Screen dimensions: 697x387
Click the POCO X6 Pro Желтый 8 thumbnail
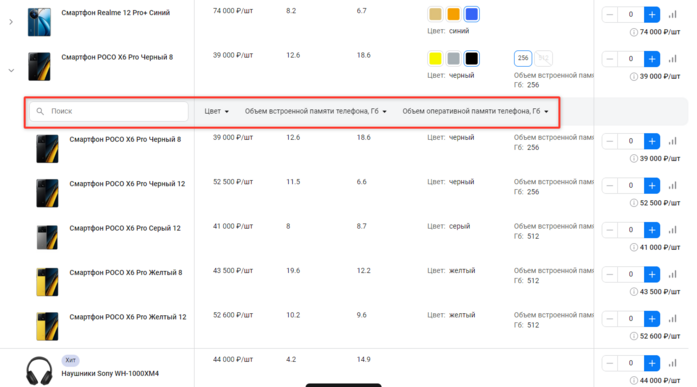47,281
